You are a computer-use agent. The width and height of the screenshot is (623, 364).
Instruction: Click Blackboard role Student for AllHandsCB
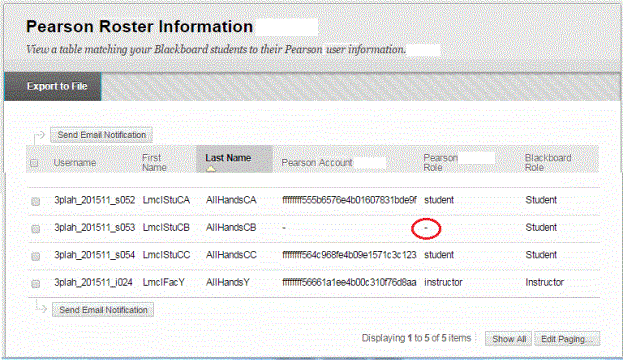pyautogui.click(x=541, y=227)
